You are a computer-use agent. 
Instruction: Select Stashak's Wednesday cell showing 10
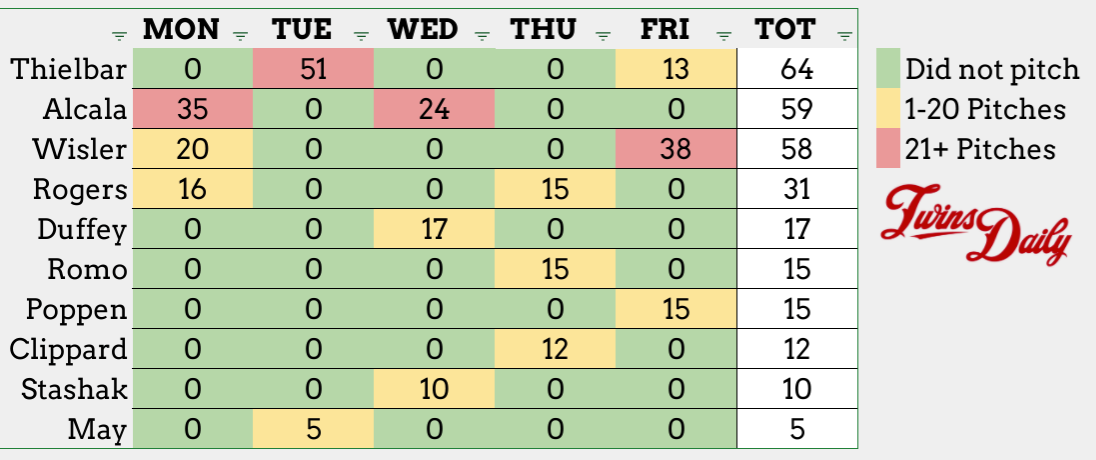(x=435, y=389)
